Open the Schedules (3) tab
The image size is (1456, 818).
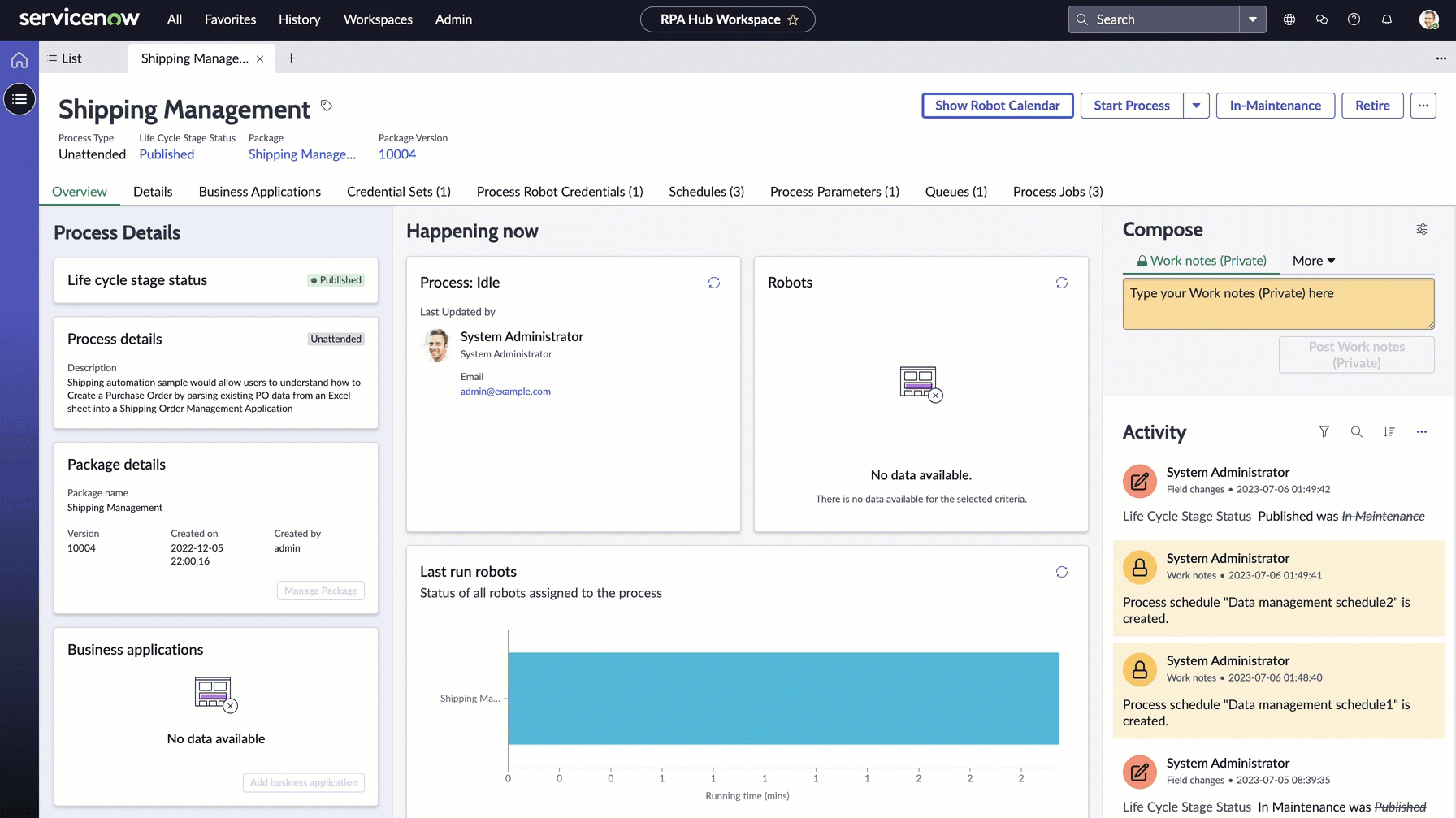pyautogui.click(x=707, y=192)
